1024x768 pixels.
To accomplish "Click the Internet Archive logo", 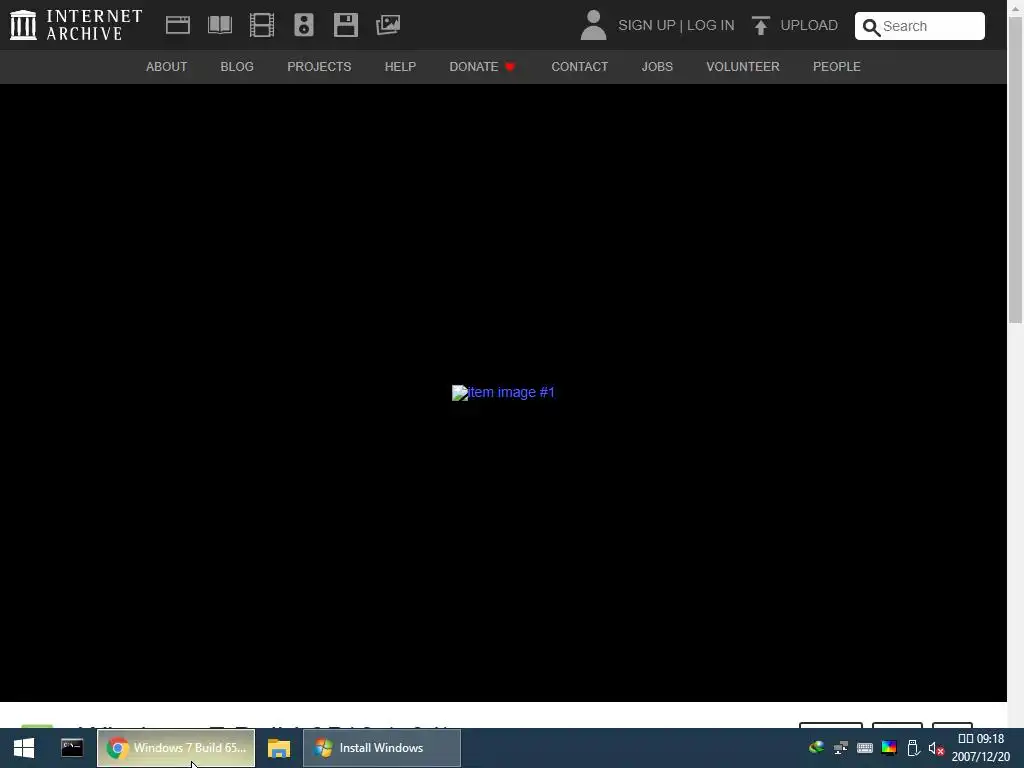I will tap(76, 25).
